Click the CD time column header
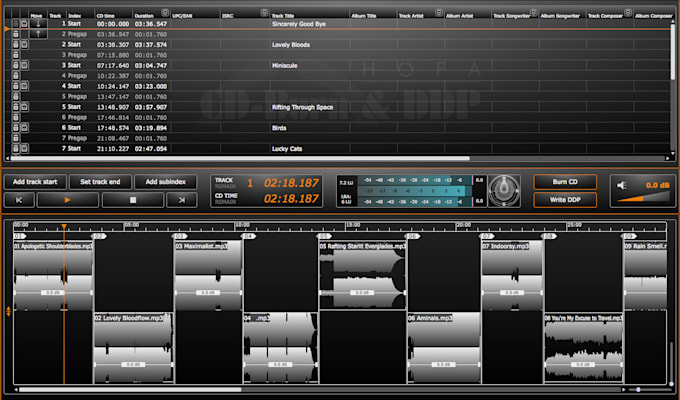This screenshot has height=400, width=680. [x=108, y=16]
